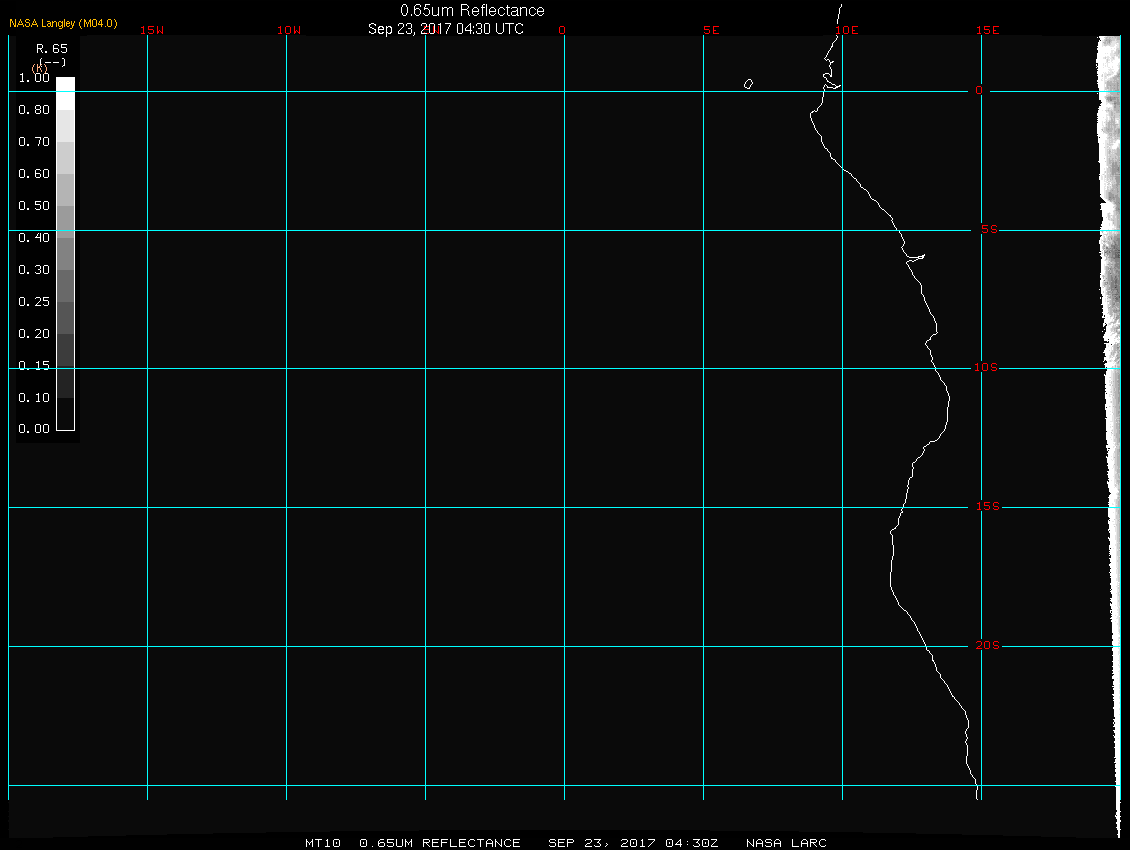The image size is (1130, 850).
Task: Click the "0.65um Reflectance" title
Action: pyautogui.click(x=472, y=10)
